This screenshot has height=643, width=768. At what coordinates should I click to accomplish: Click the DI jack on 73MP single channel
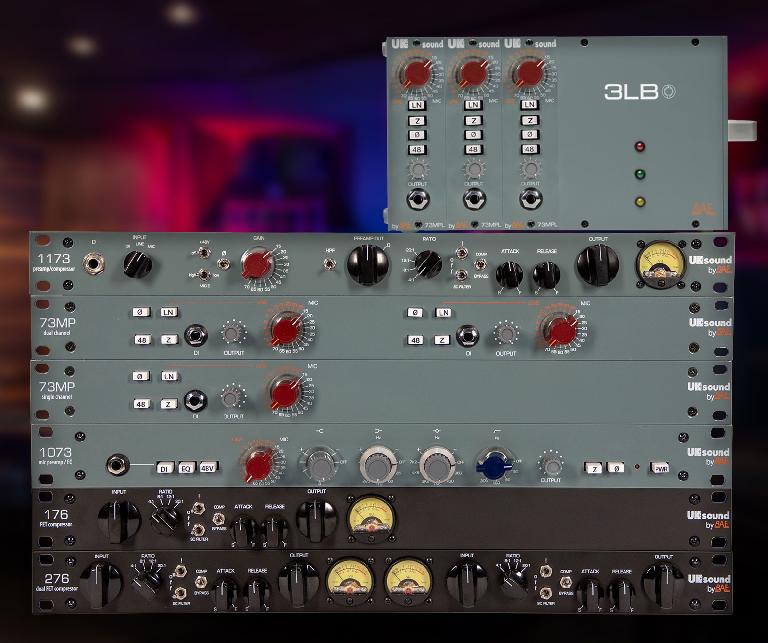(x=195, y=400)
